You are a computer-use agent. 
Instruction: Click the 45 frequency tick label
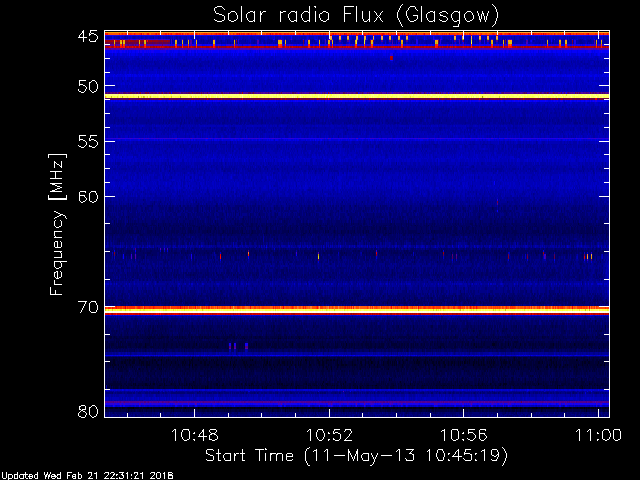tap(88, 37)
